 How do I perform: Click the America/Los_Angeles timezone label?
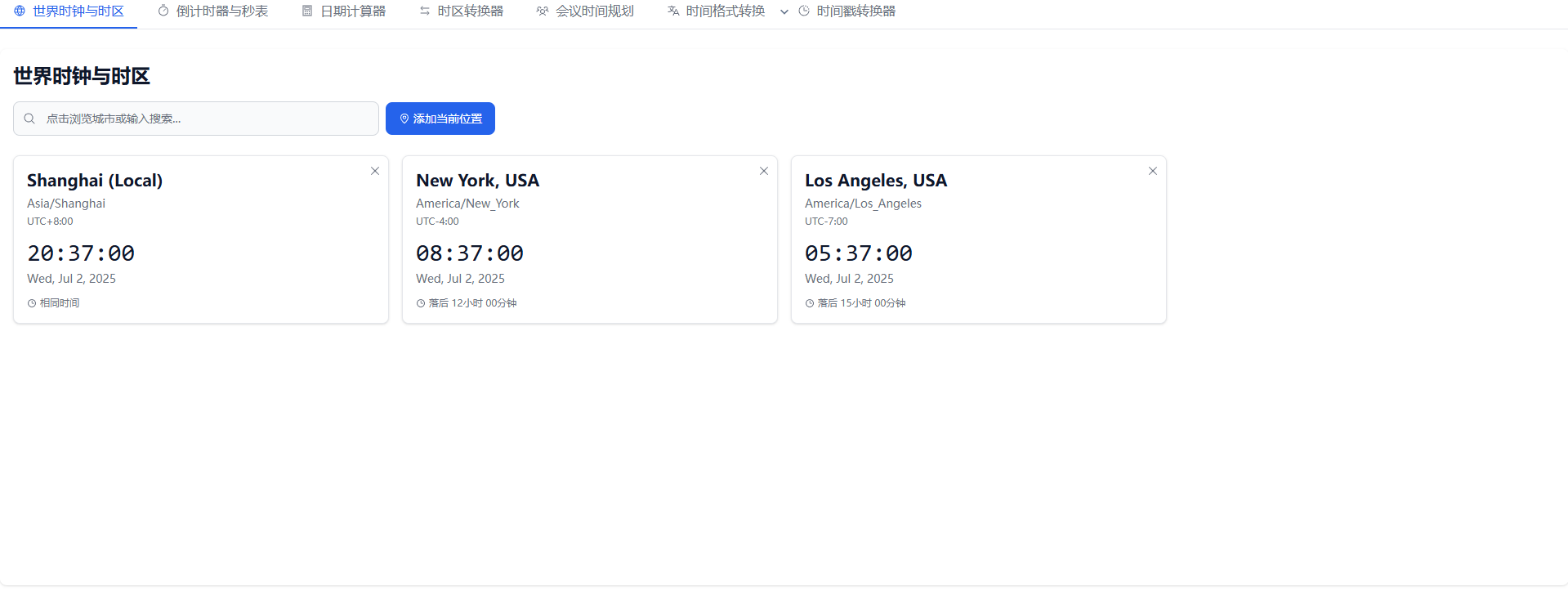863,204
